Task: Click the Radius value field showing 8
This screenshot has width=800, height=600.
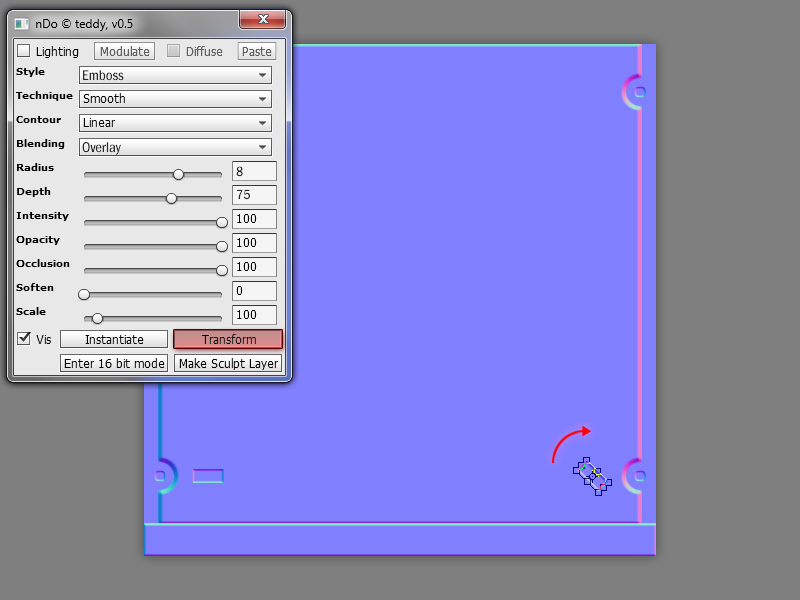Action: click(254, 171)
